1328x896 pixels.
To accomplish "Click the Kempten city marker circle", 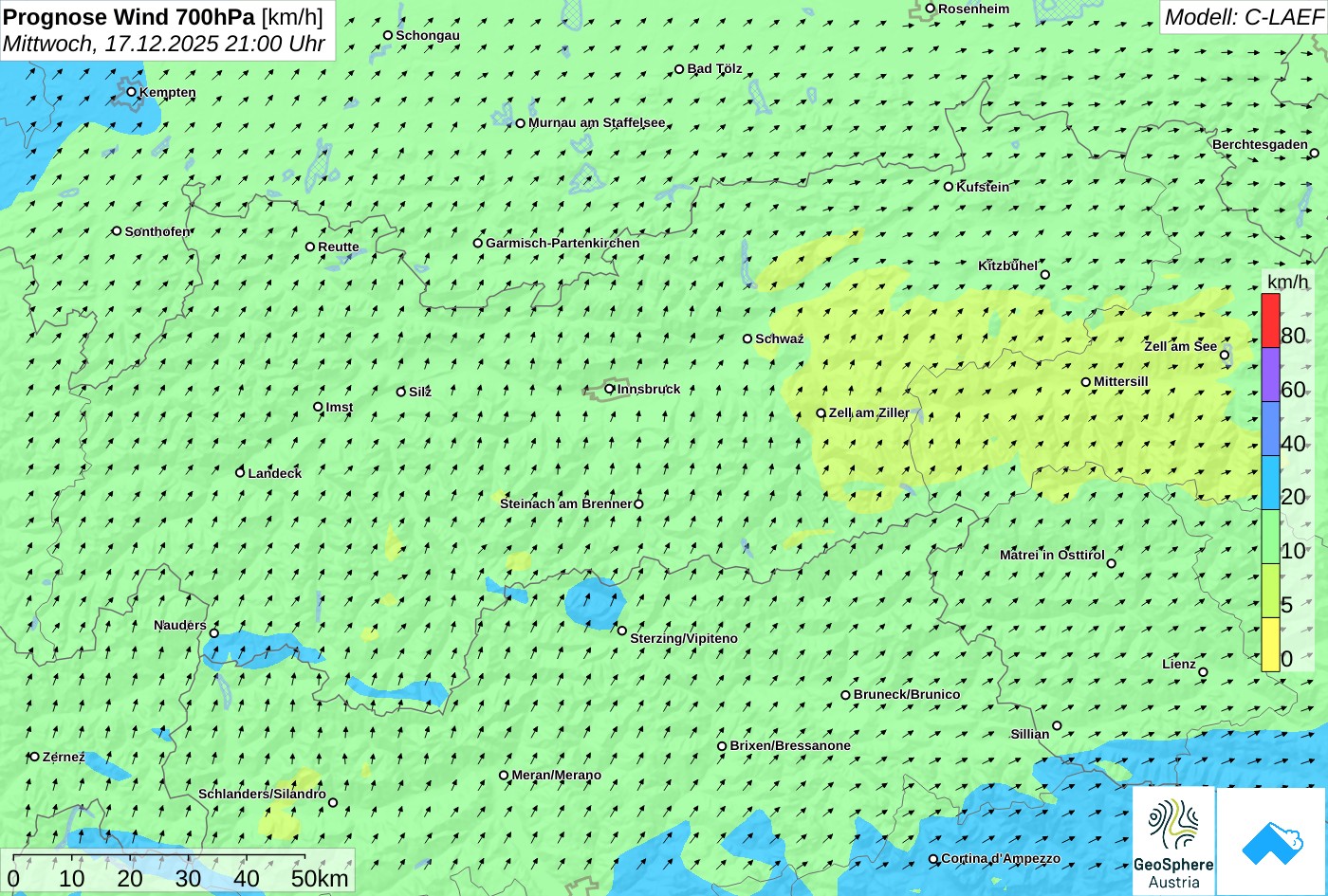I will 132,92.
